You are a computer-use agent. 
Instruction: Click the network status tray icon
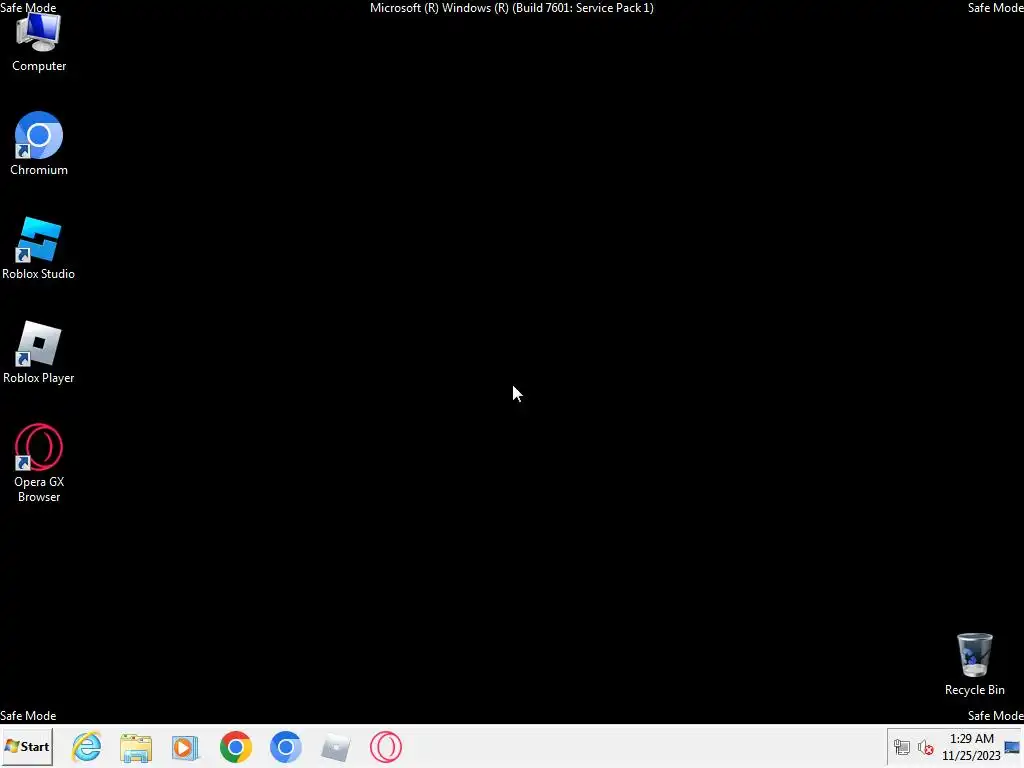click(902, 747)
